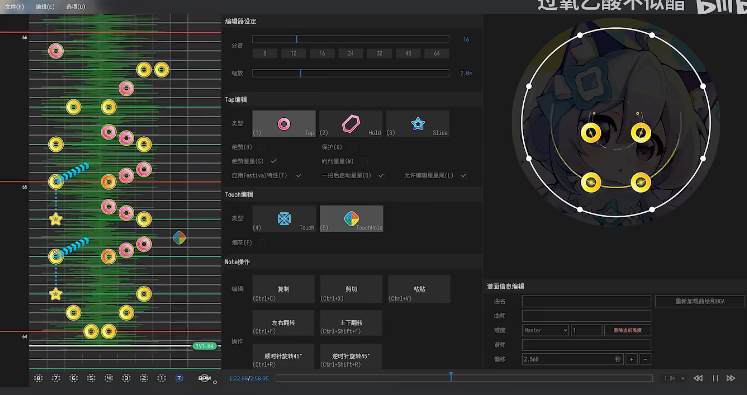
Task: Open the playback speed dropdown
Action: coord(675,378)
